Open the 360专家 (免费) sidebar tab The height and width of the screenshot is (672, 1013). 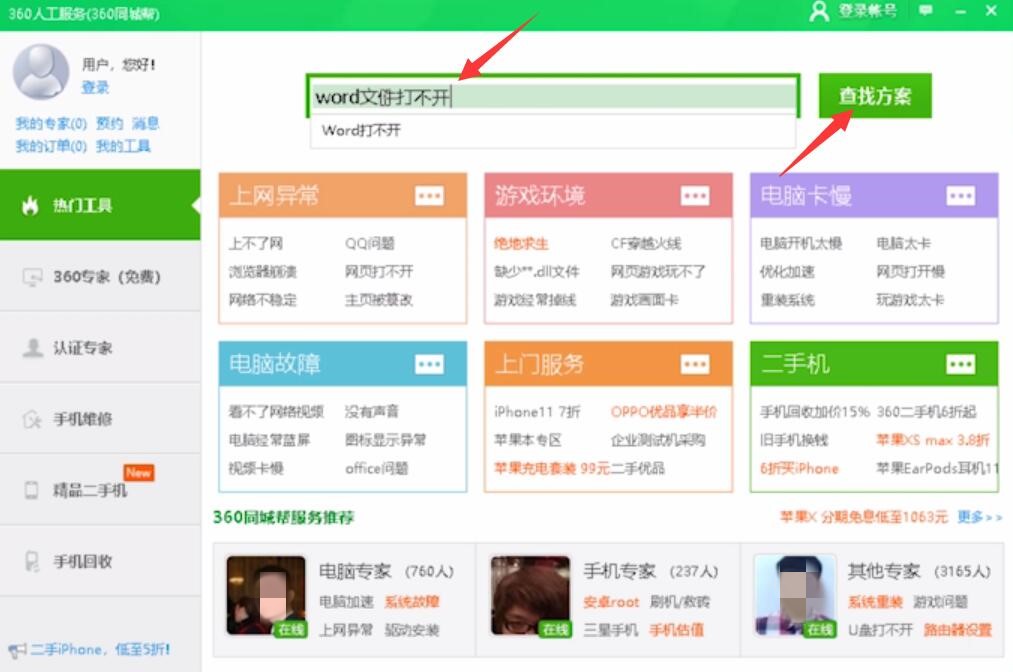pos(100,277)
